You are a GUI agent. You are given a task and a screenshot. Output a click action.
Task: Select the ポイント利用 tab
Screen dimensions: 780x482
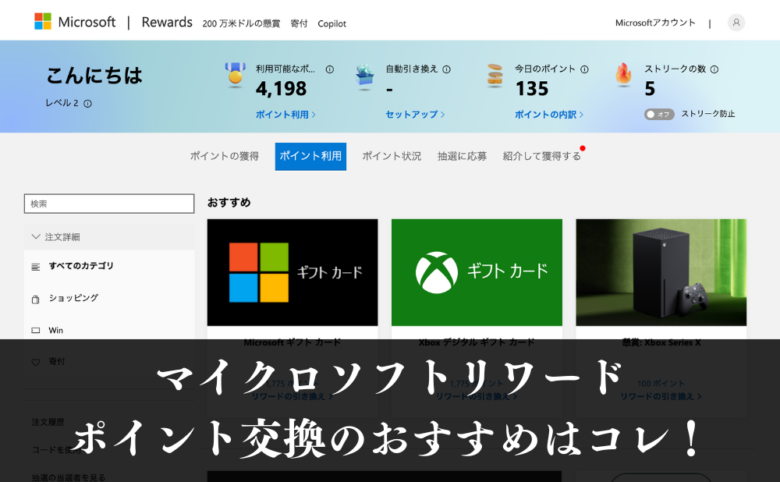[x=310, y=156]
